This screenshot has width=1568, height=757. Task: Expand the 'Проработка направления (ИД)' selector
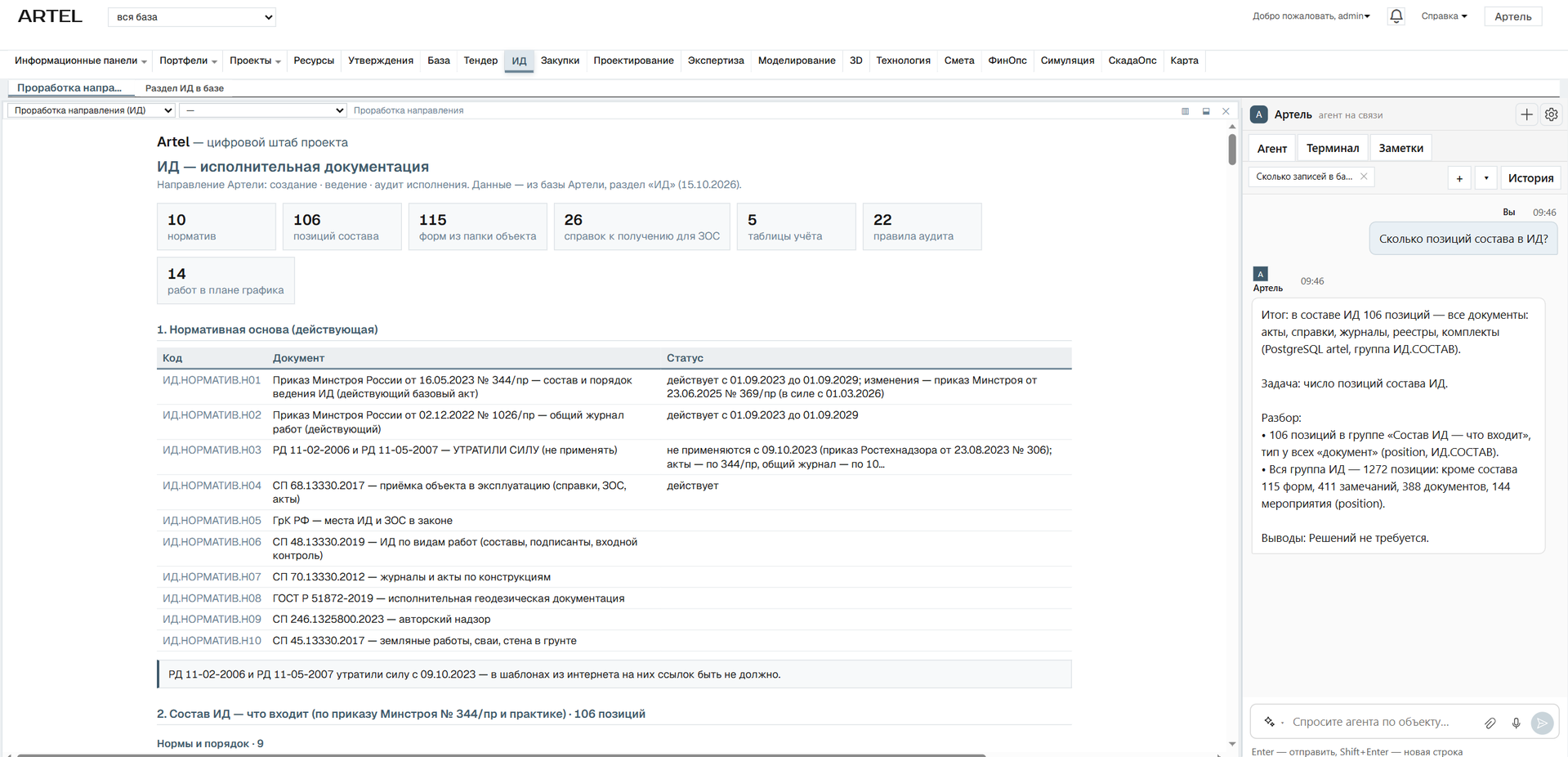(x=92, y=110)
